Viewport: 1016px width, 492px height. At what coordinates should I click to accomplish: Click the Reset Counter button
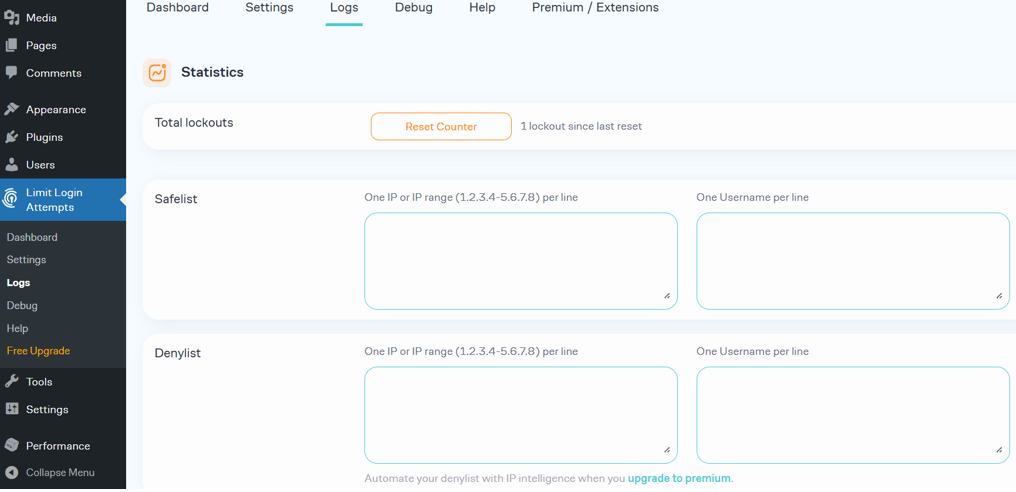pos(441,126)
